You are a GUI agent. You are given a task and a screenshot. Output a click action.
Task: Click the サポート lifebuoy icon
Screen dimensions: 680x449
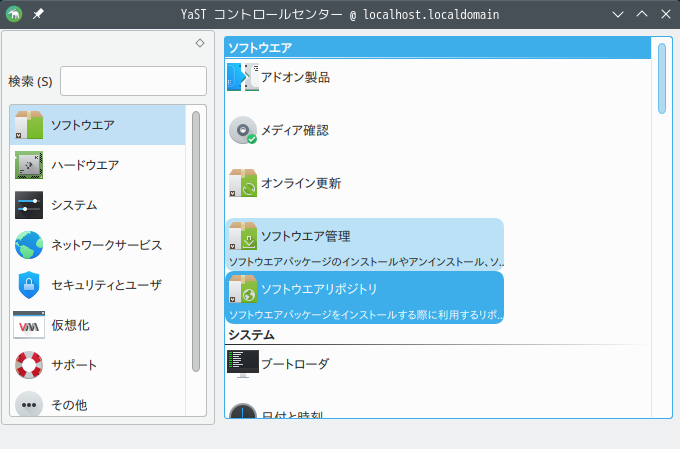pyautogui.click(x=29, y=365)
